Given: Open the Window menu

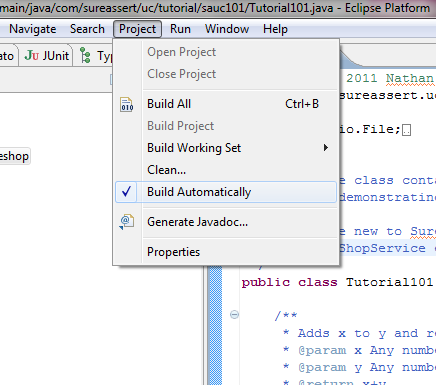Looking at the screenshot, I should click(x=227, y=29).
